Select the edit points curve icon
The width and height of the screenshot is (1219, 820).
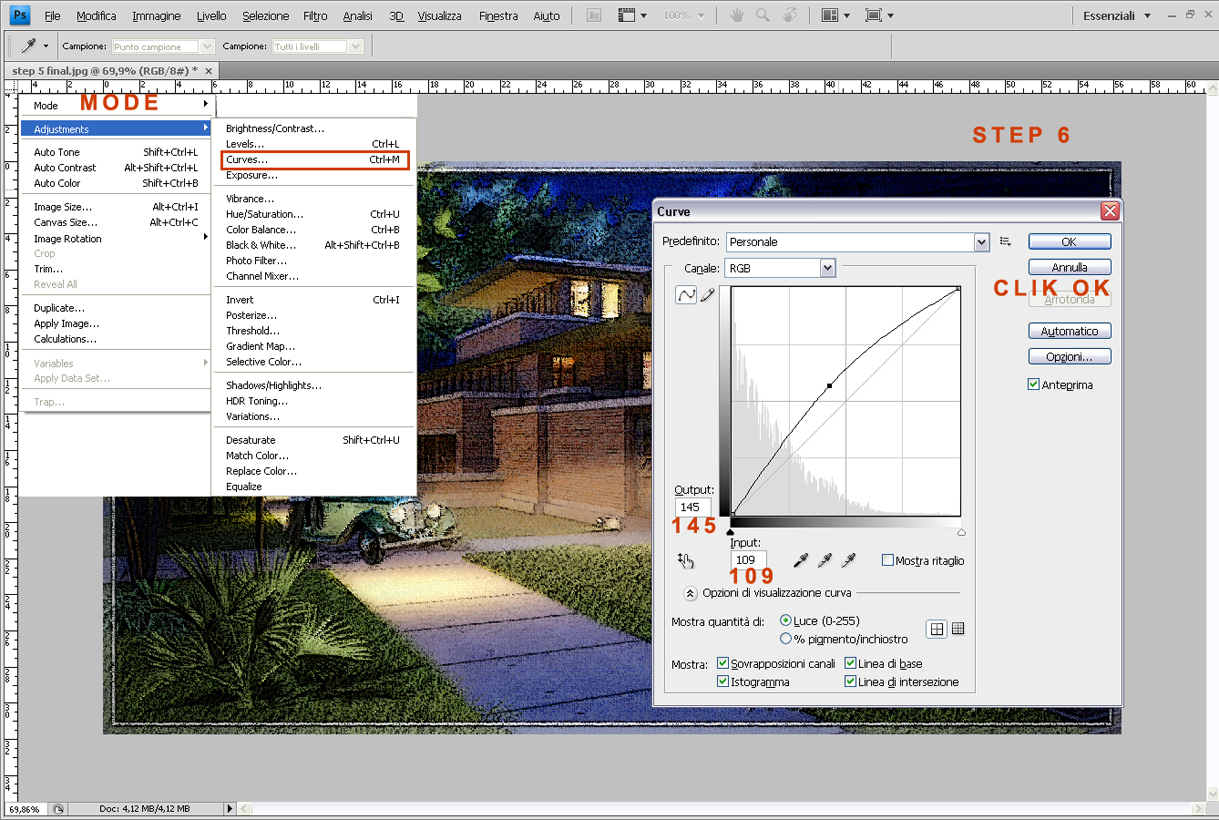pos(687,294)
